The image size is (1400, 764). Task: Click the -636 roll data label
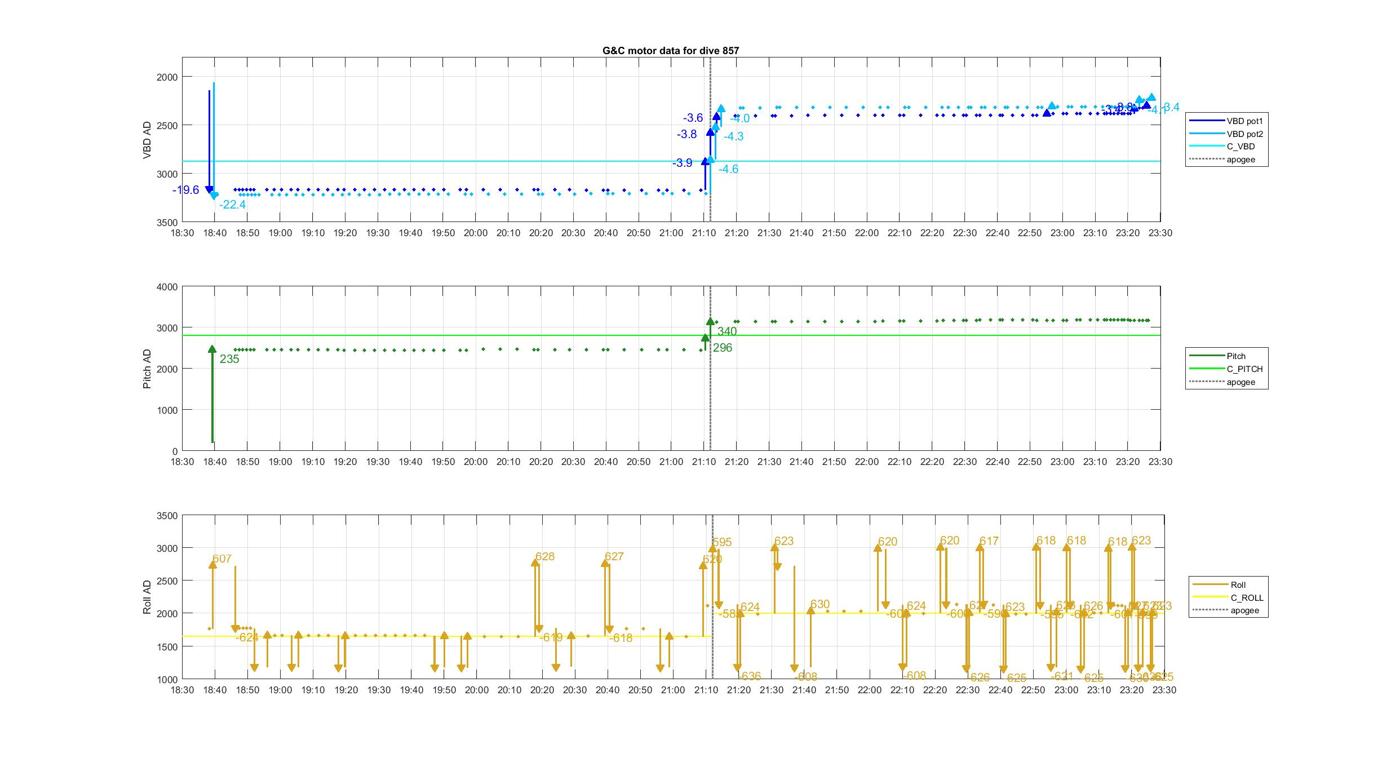pyautogui.click(x=748, y=676)
